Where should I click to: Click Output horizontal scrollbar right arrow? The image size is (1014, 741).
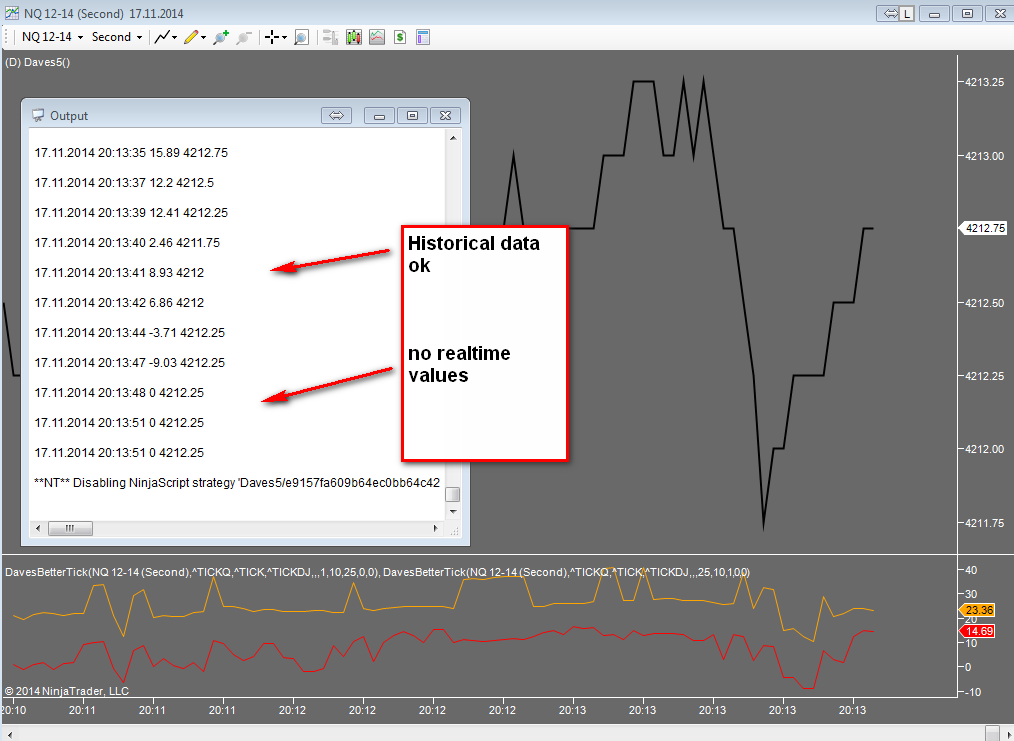click(435, 528)
